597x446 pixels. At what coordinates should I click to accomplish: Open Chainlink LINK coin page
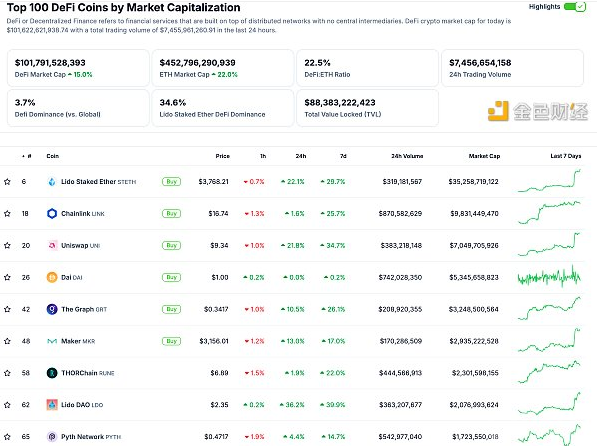[83, 214]
